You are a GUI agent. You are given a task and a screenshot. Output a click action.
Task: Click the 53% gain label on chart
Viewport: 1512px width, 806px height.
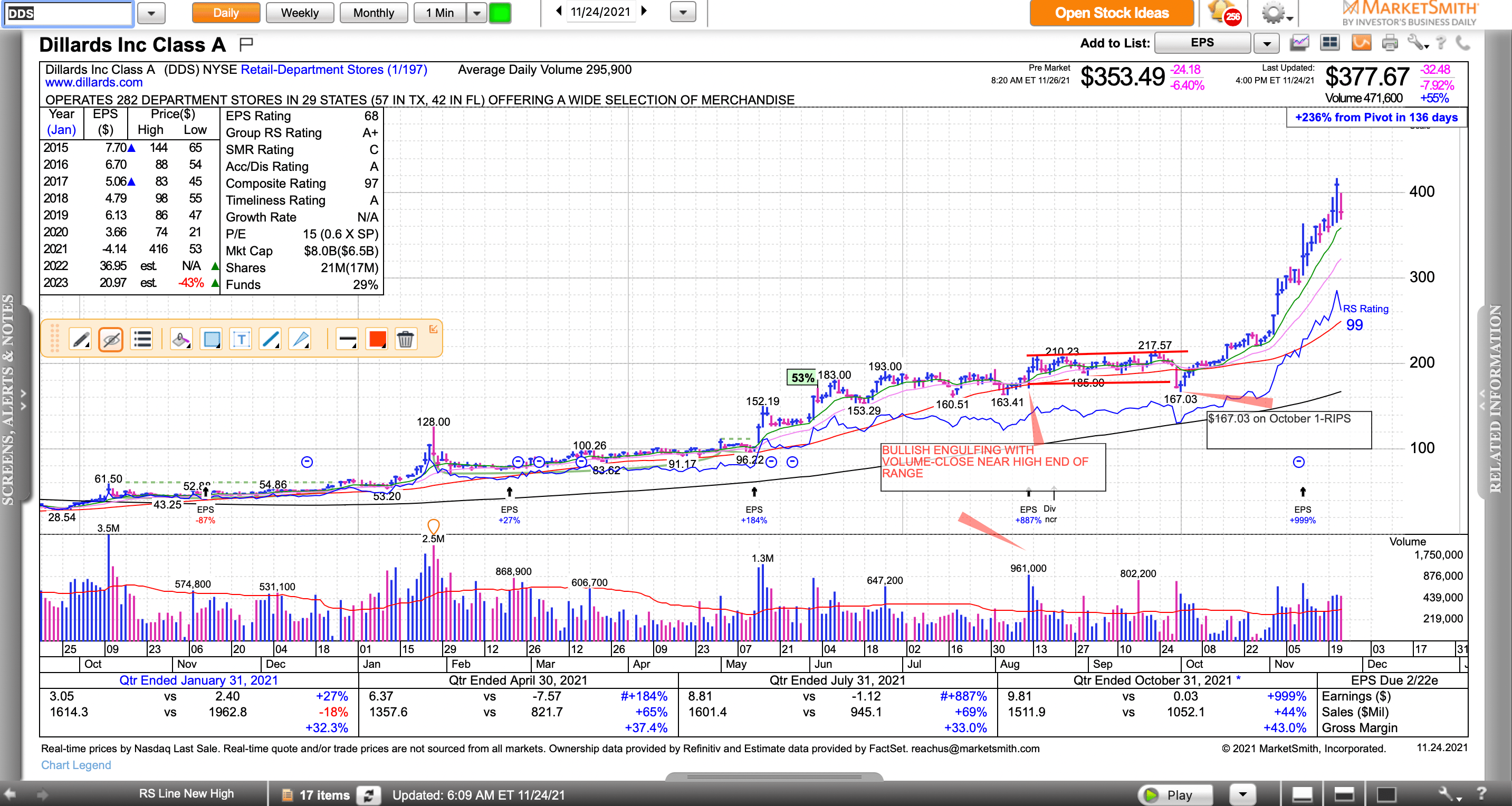(x=802, y=378)
